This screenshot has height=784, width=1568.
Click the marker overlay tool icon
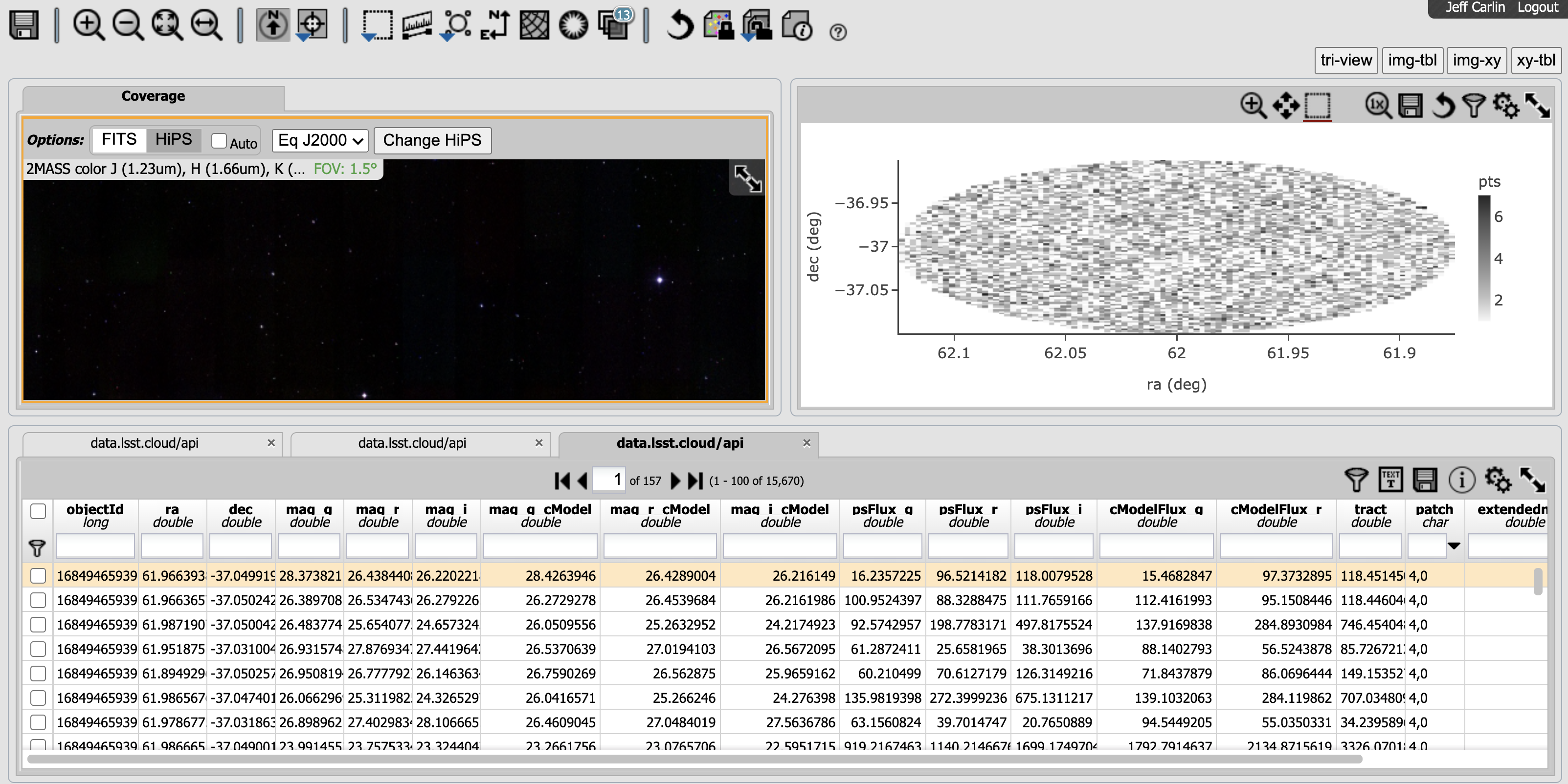(457, 25)
